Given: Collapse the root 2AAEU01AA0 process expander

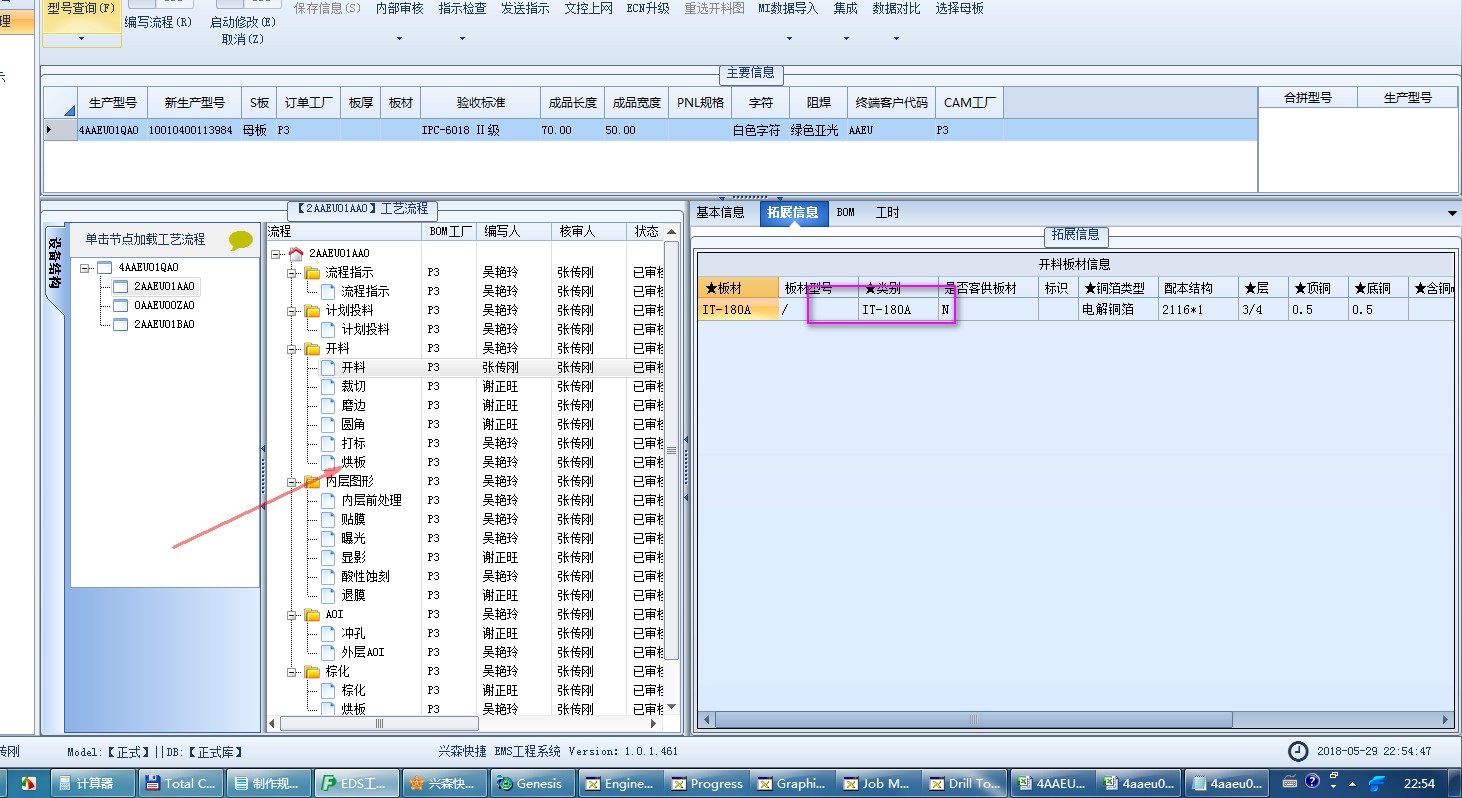Looking at the screenshot, I should (x=276, y=254).
